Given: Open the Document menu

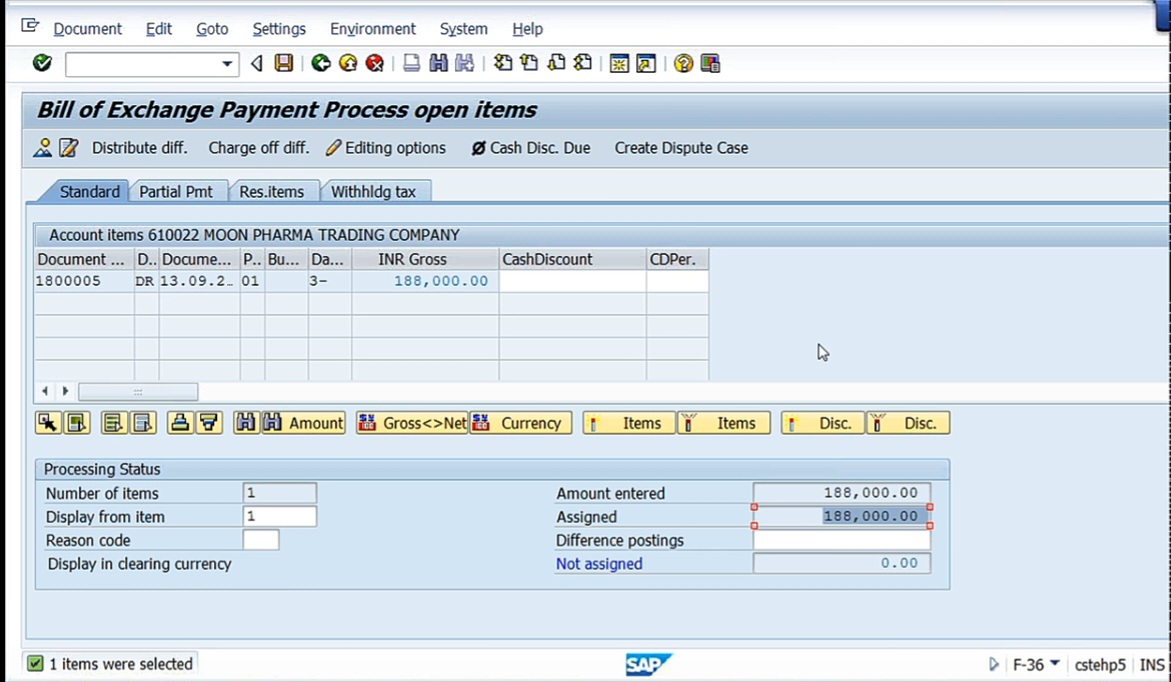Looking at the screenshot, I should click(87, 29).
